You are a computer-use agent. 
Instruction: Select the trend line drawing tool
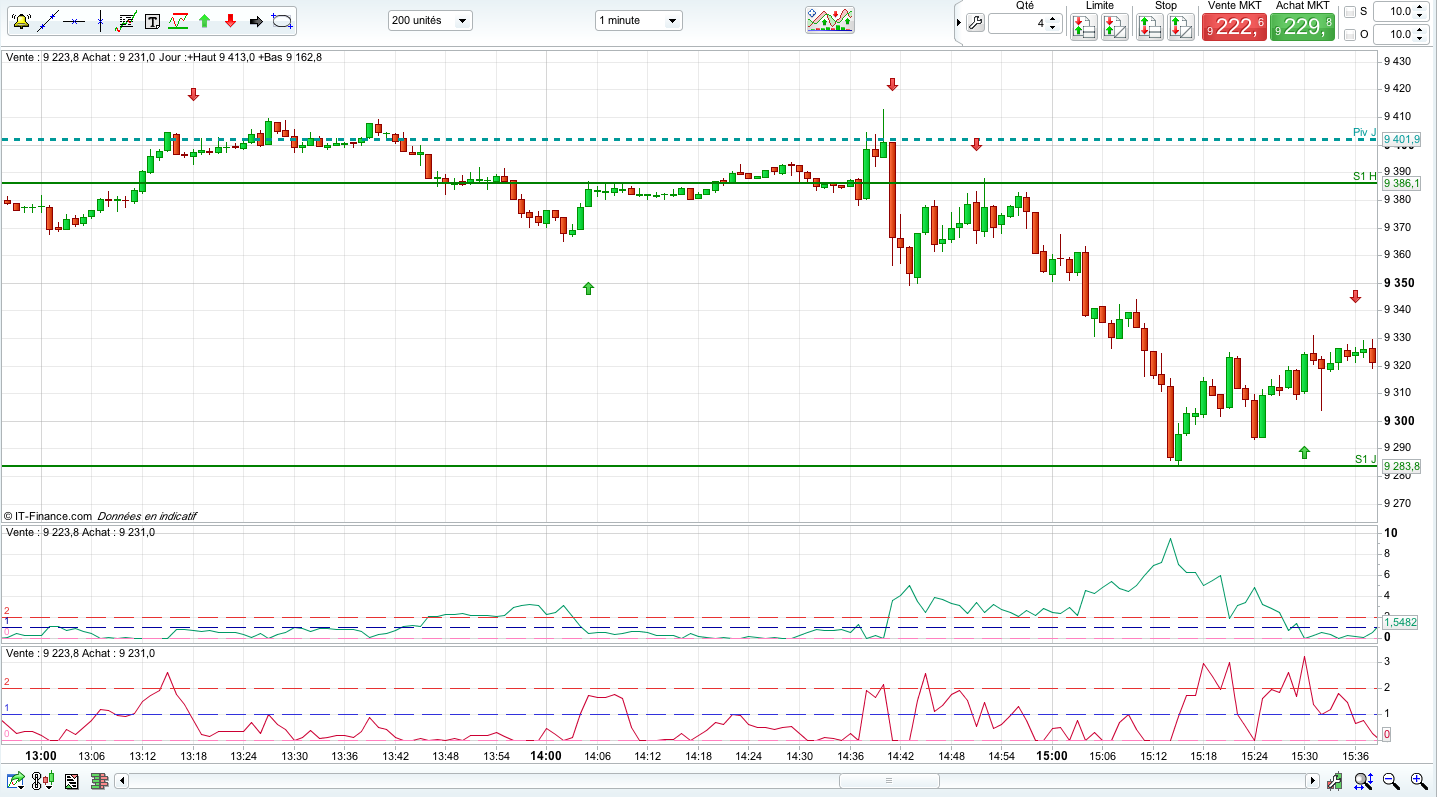(x=47, y=20)
